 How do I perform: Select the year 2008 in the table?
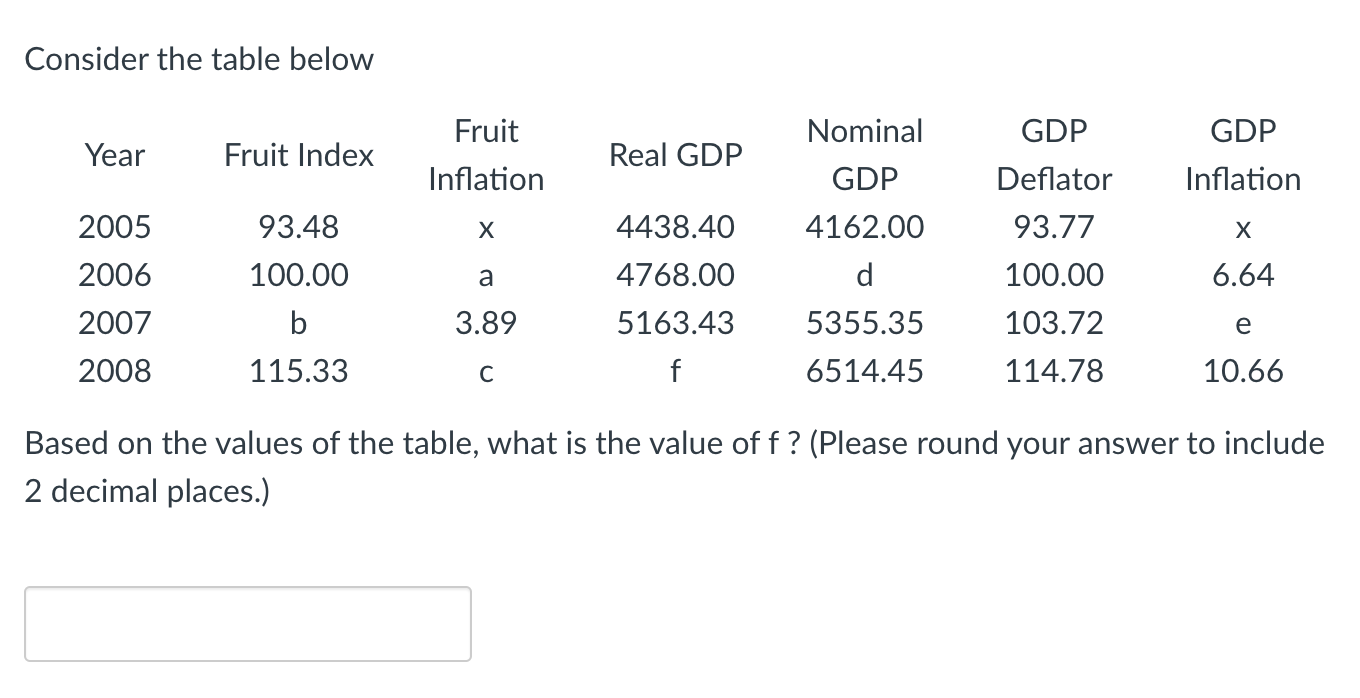coord(113,371)
